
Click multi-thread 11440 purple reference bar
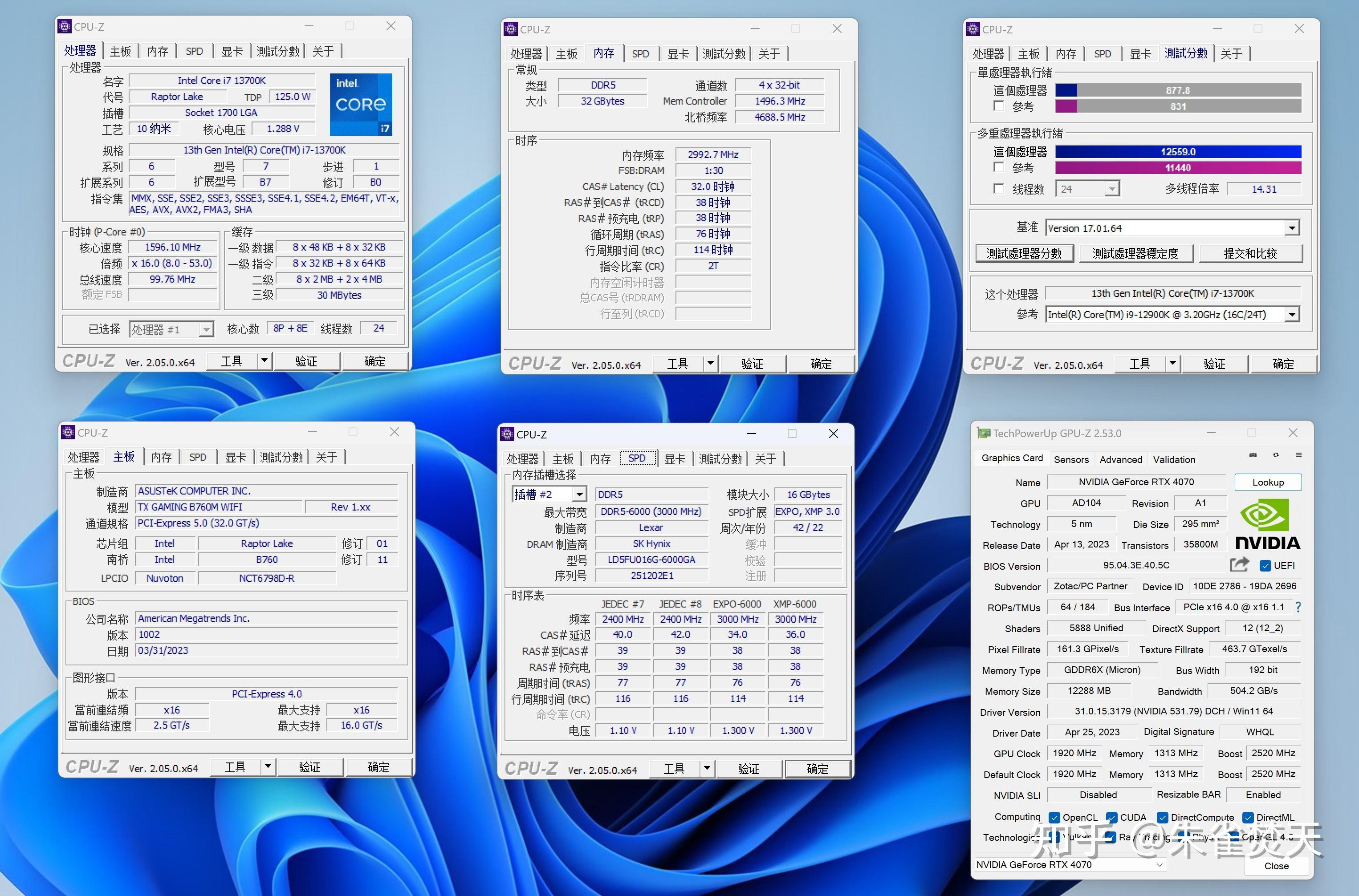point(1178,167)
